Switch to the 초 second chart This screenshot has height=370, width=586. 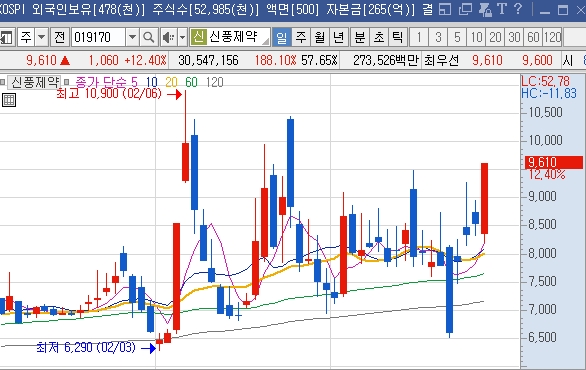(x=379, y=37)
